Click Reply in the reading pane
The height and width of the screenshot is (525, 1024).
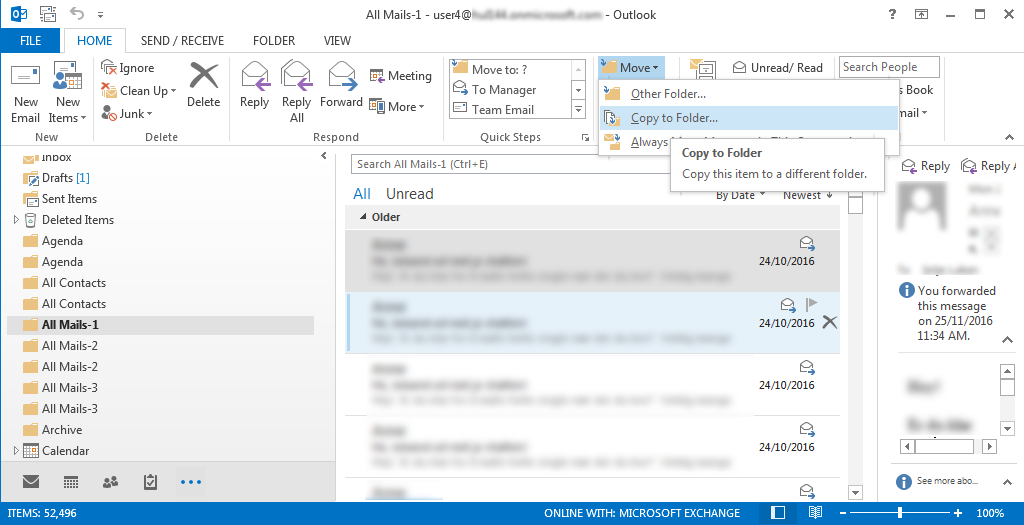[x=925, y=166]
